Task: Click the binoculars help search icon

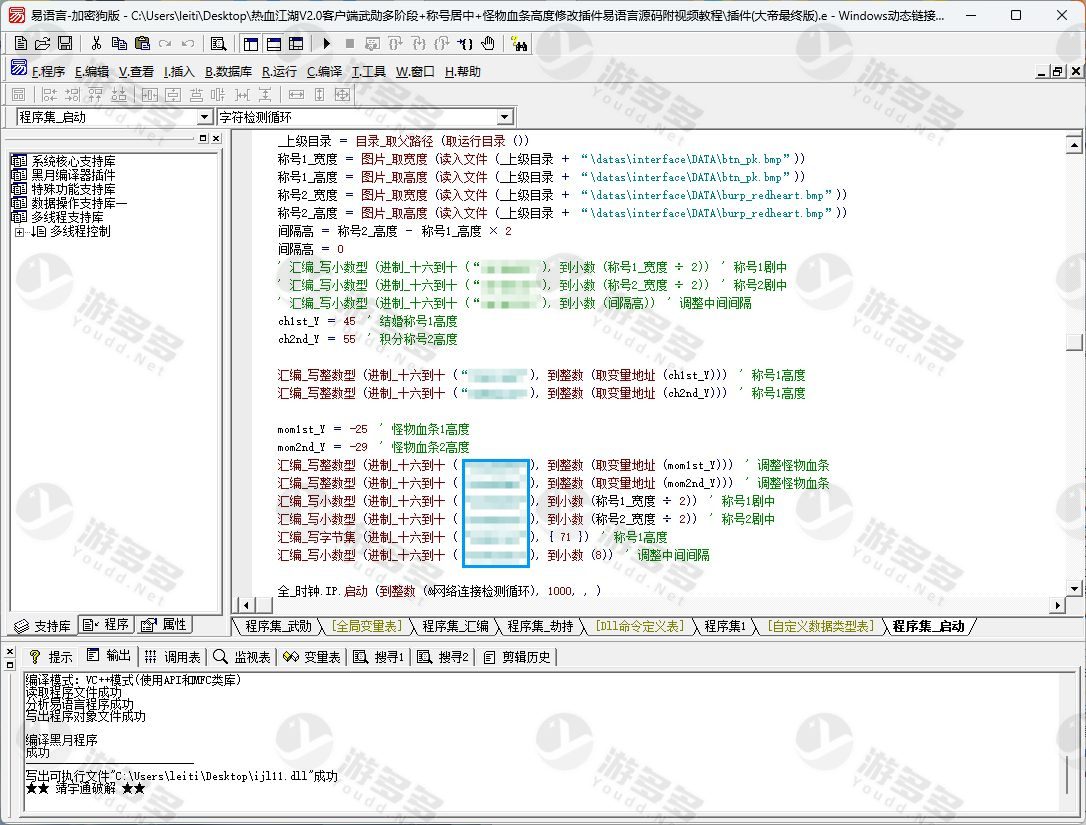Action: (518, 43)
